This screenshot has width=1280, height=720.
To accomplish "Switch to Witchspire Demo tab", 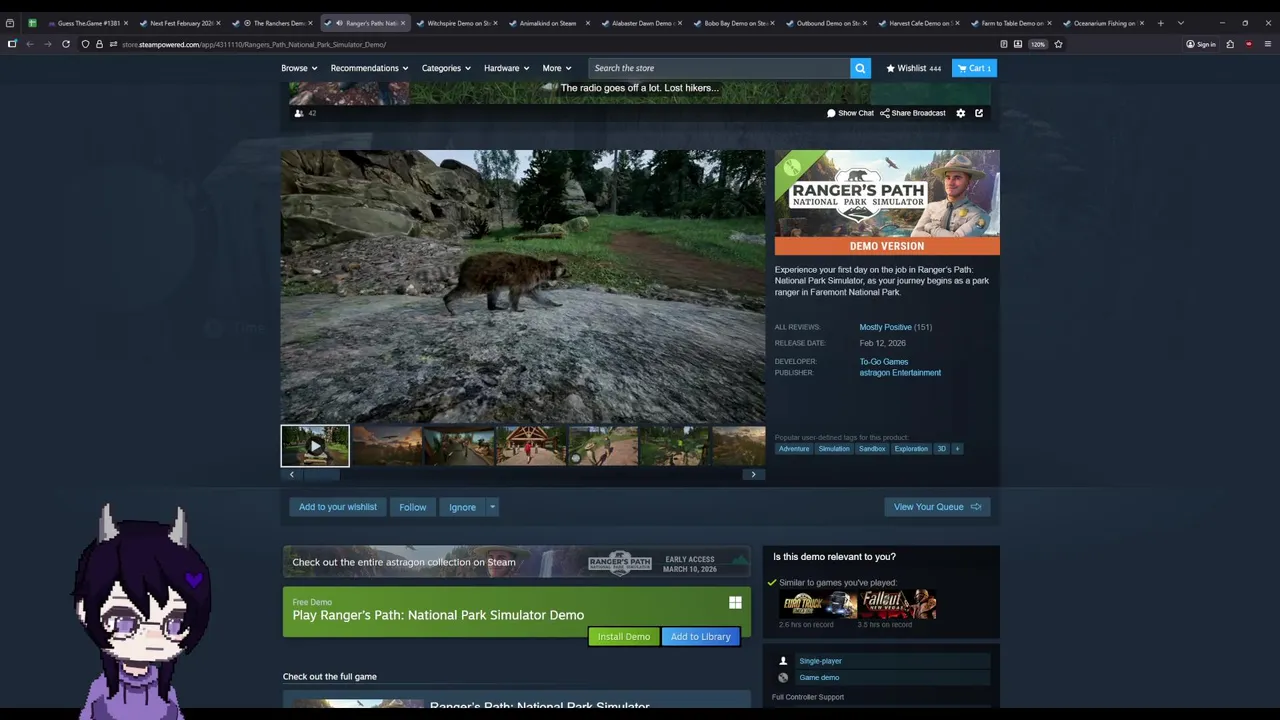I will pyautogui.click(x=455, y=23).
